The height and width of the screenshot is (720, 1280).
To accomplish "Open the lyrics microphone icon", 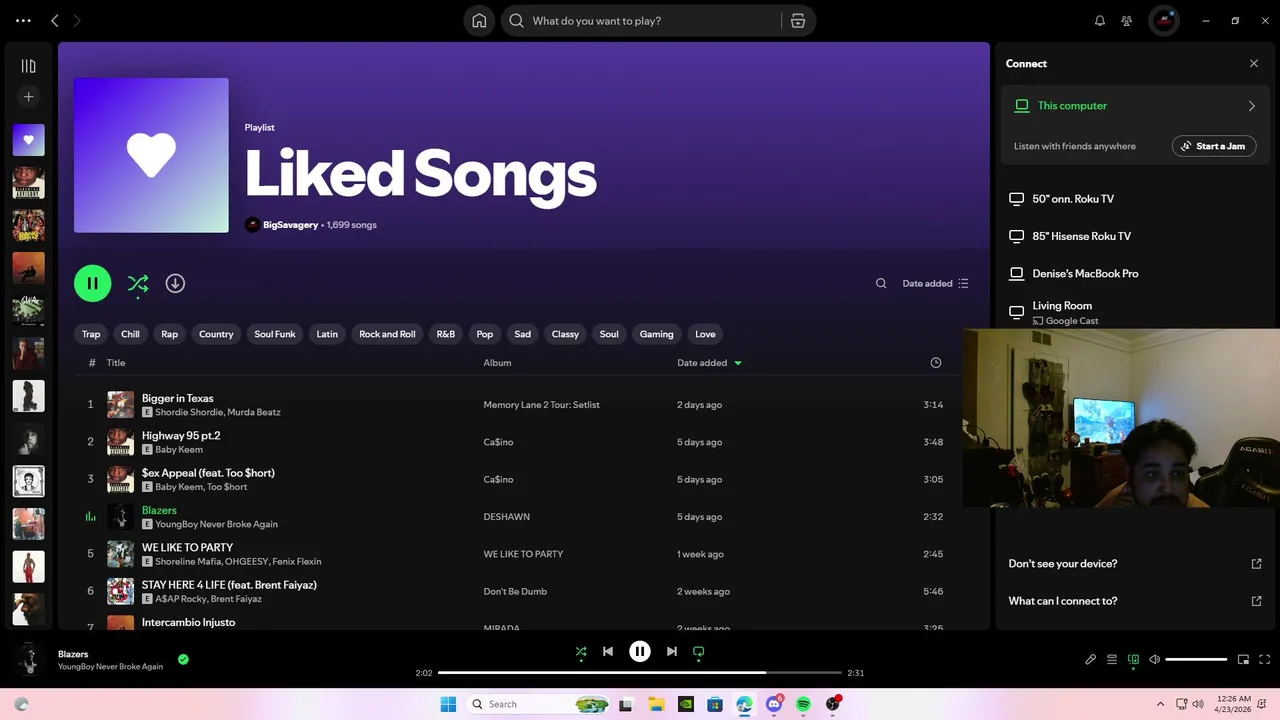I will pyautogui.click(x=1091, y=660).
